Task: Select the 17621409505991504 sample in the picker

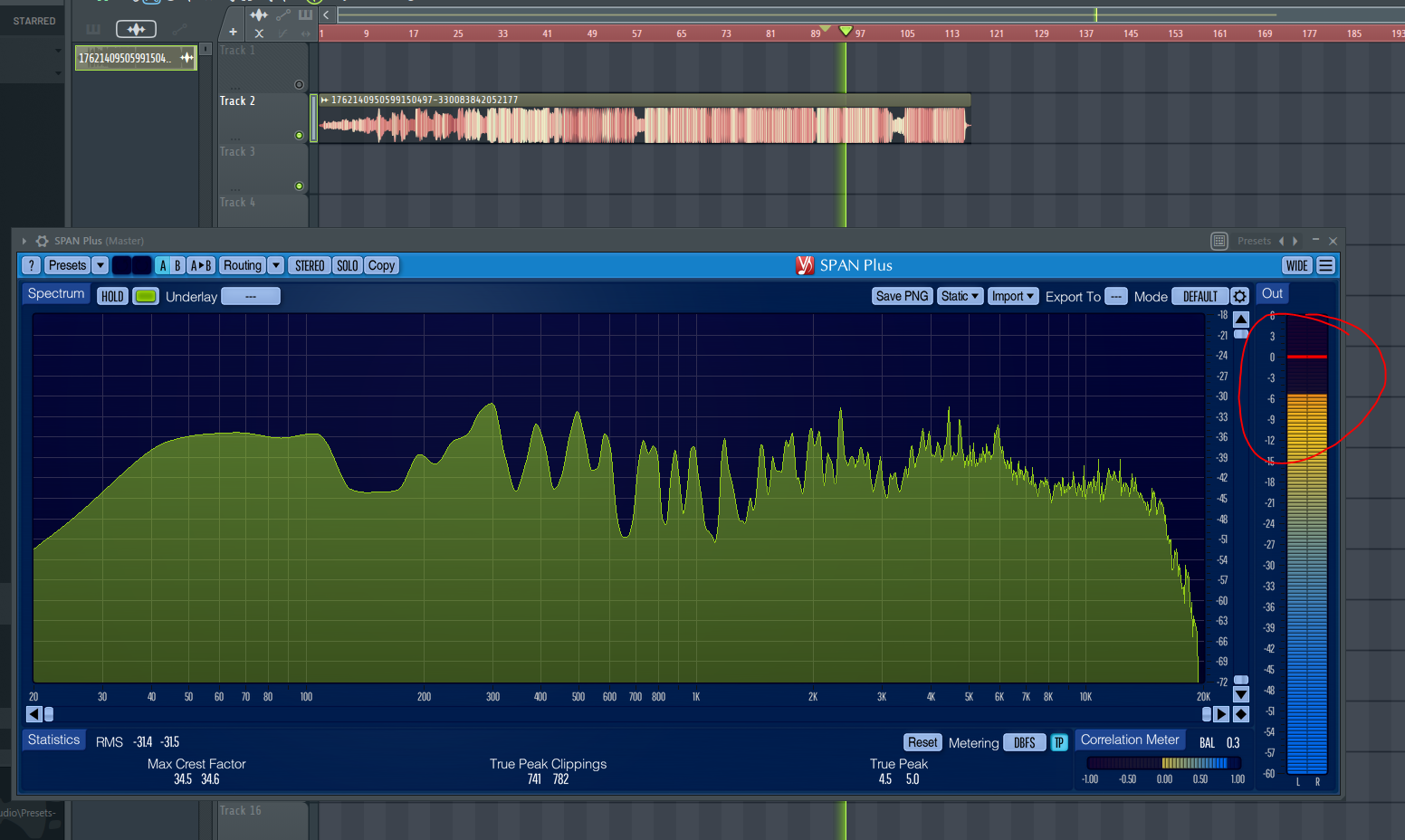Action: tap(136, 58)
